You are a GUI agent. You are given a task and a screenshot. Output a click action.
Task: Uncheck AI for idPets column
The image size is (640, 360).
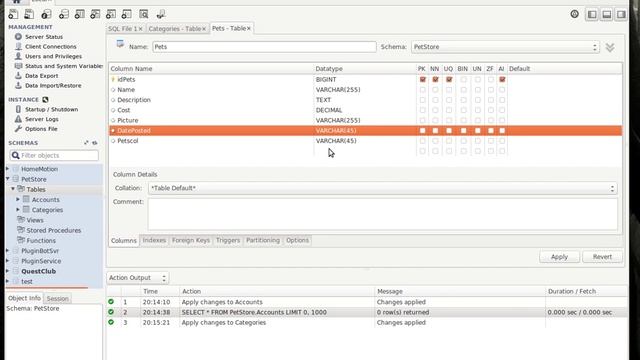coord(502,79)
